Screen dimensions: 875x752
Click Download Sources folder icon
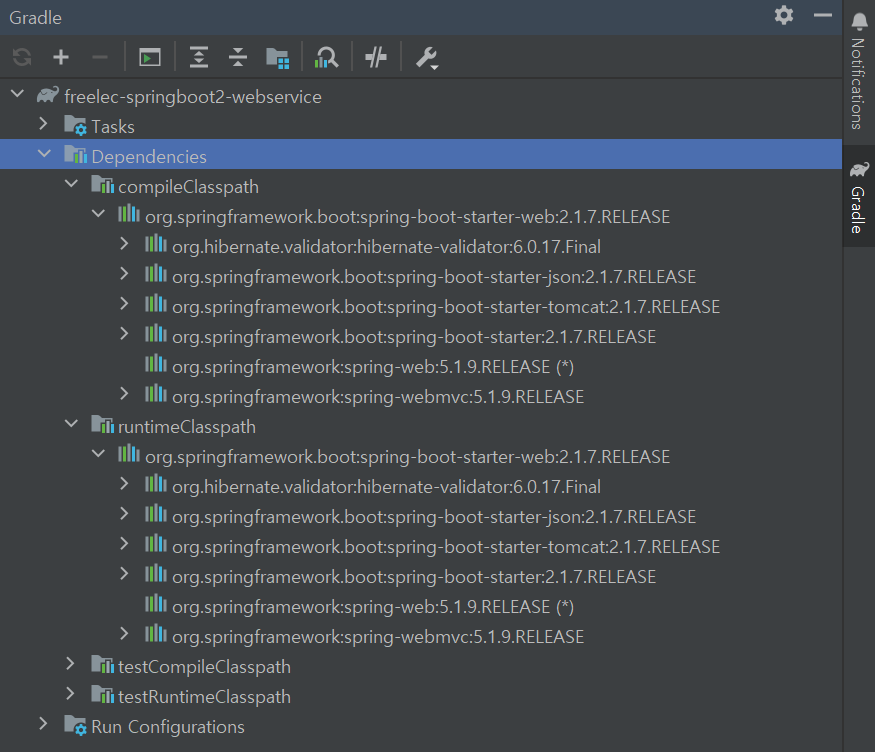tap(277, 57)
